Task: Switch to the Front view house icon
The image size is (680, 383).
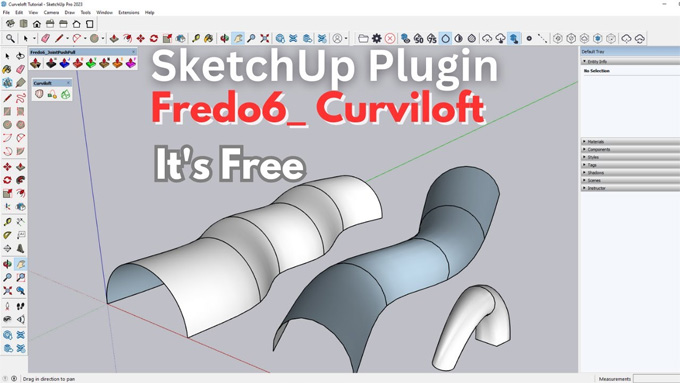Action: click(x=37, y=23)
